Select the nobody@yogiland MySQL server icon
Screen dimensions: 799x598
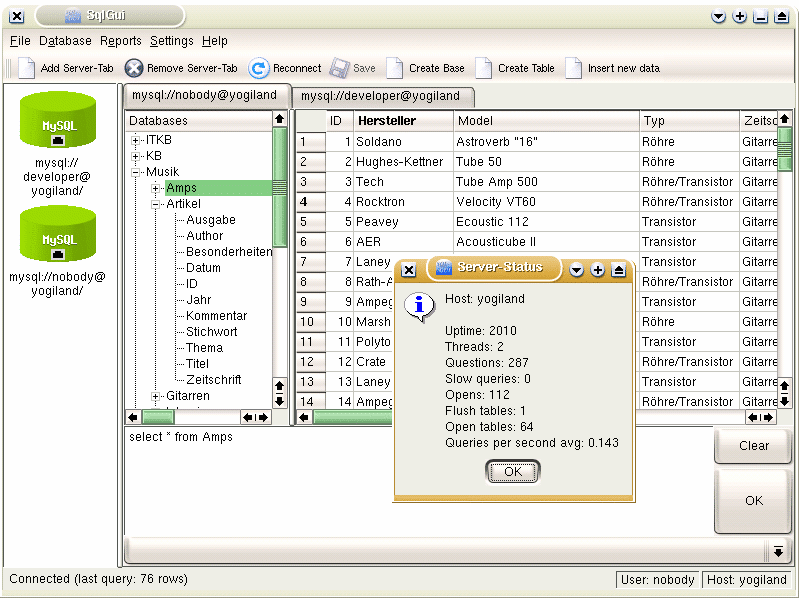[58, 234]
